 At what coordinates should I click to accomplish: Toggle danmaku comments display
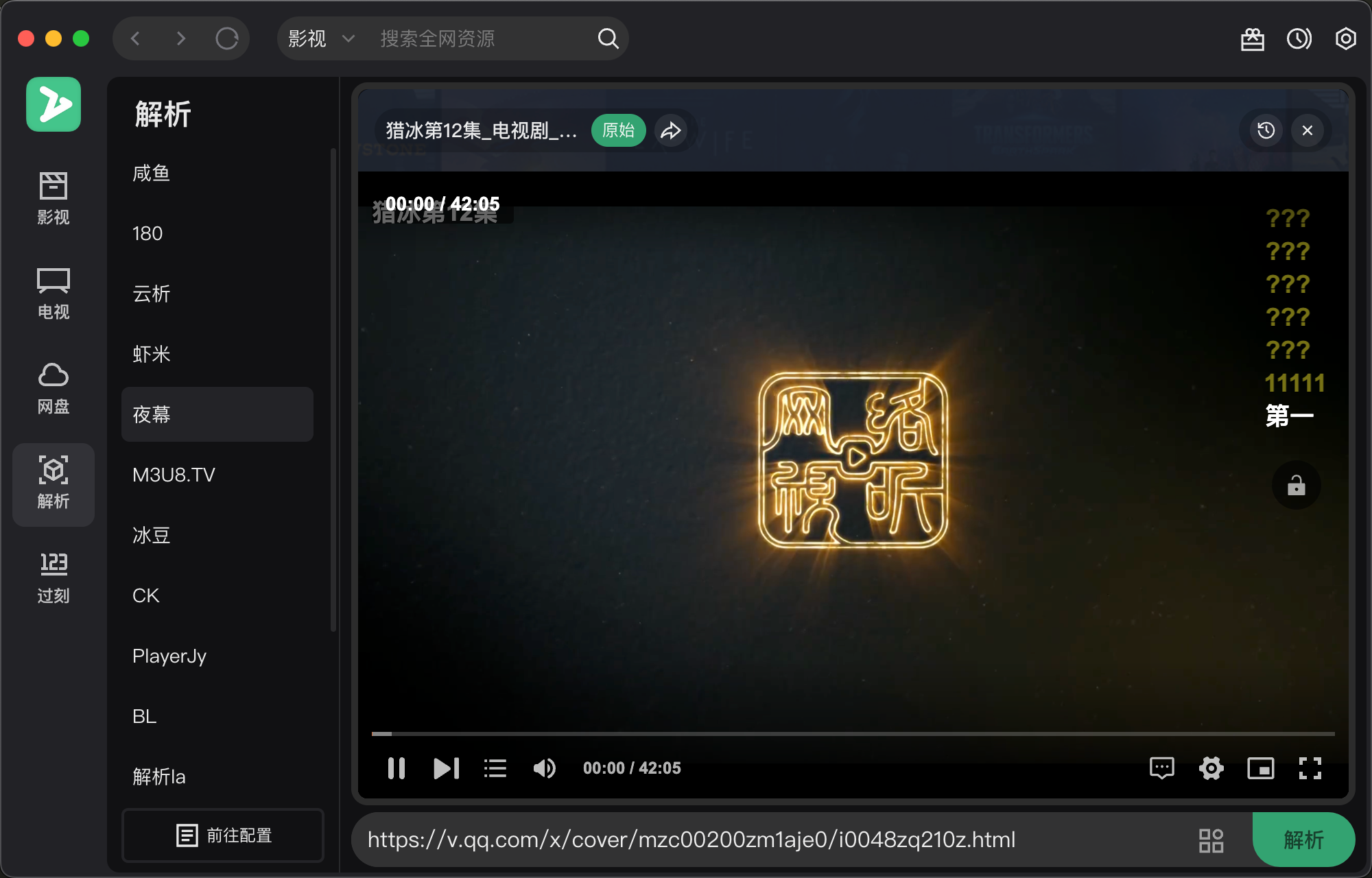point(1161,768)
